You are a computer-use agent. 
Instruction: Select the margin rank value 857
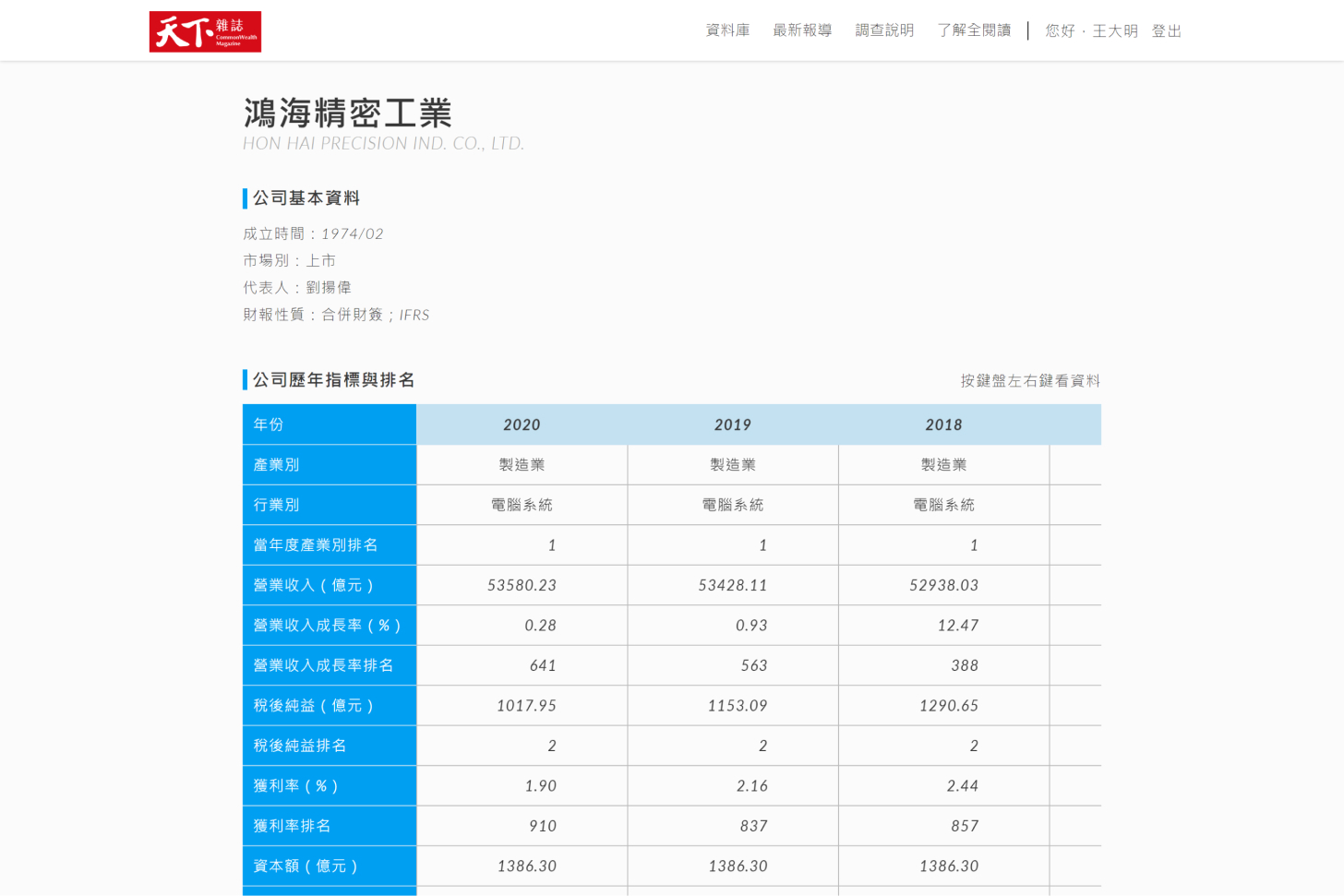point(965,826)
